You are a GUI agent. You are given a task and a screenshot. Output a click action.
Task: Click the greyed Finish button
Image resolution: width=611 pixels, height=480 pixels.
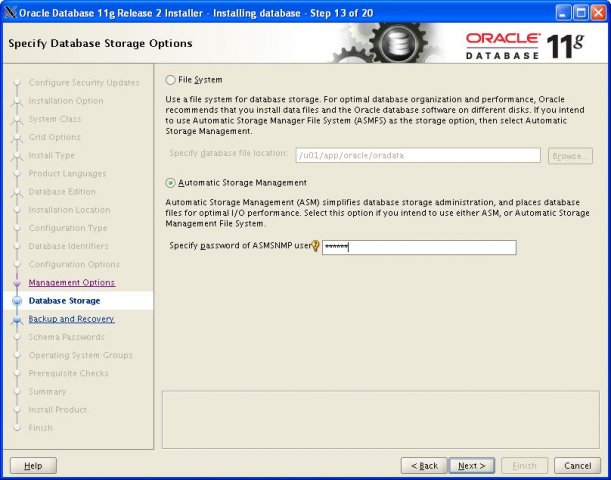pyautogui.click(x=524, y=466)
